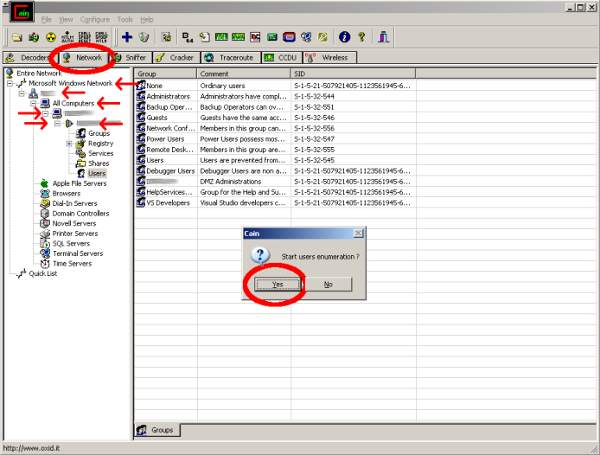Switch to the Cracker tab
Screen dimensions: 600x455
click(x=176, y=58)
